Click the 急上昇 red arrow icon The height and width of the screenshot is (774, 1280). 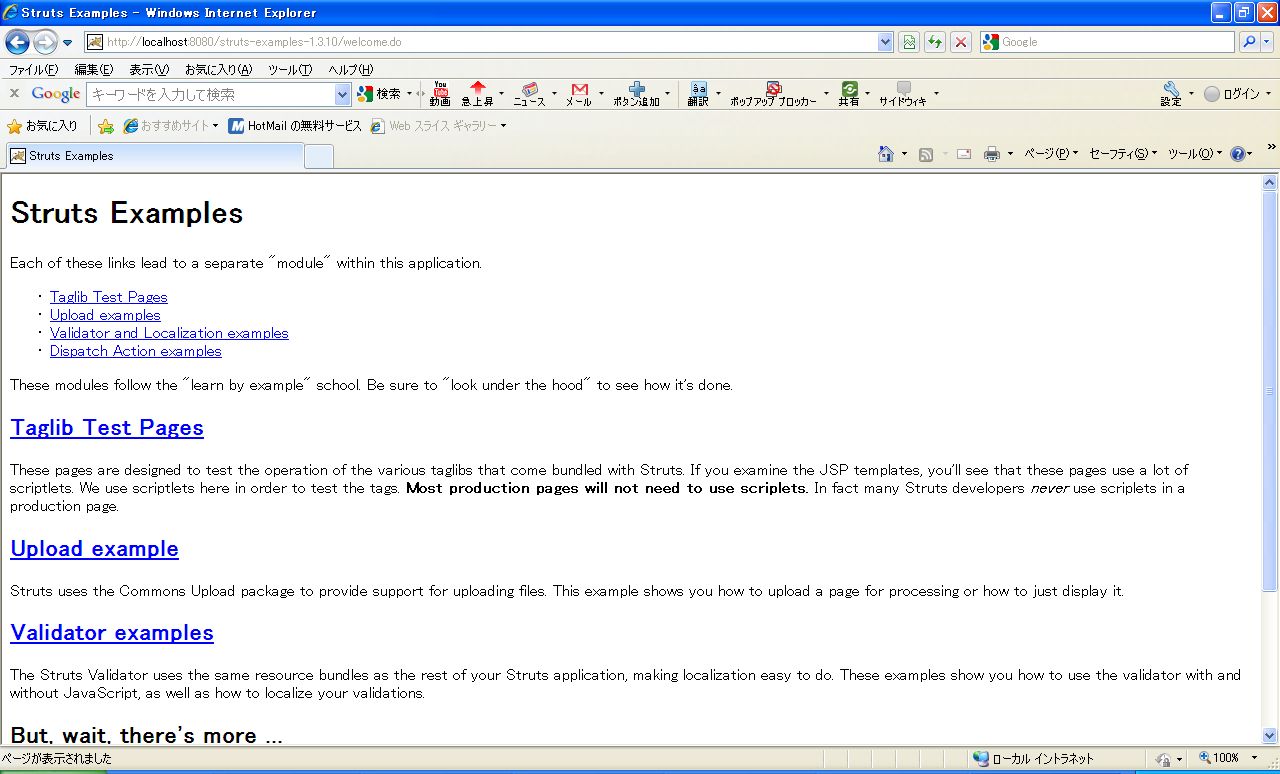pyautogui.click(x=477, y=94)
